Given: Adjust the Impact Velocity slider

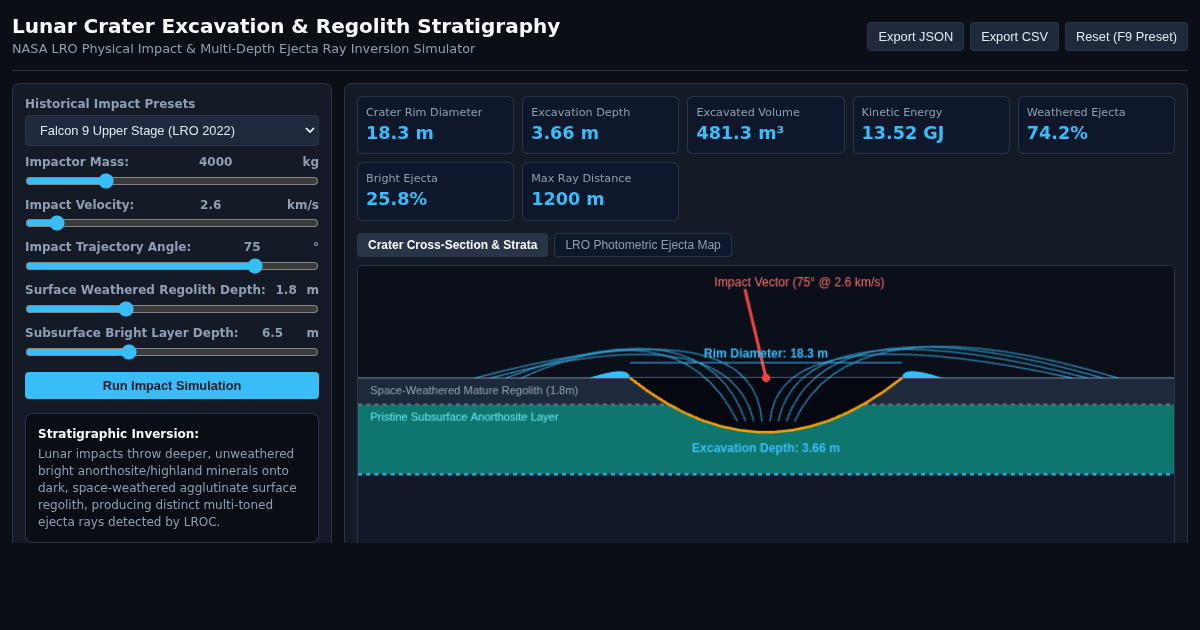Looking at the screenshot, I should click(172, 223).
